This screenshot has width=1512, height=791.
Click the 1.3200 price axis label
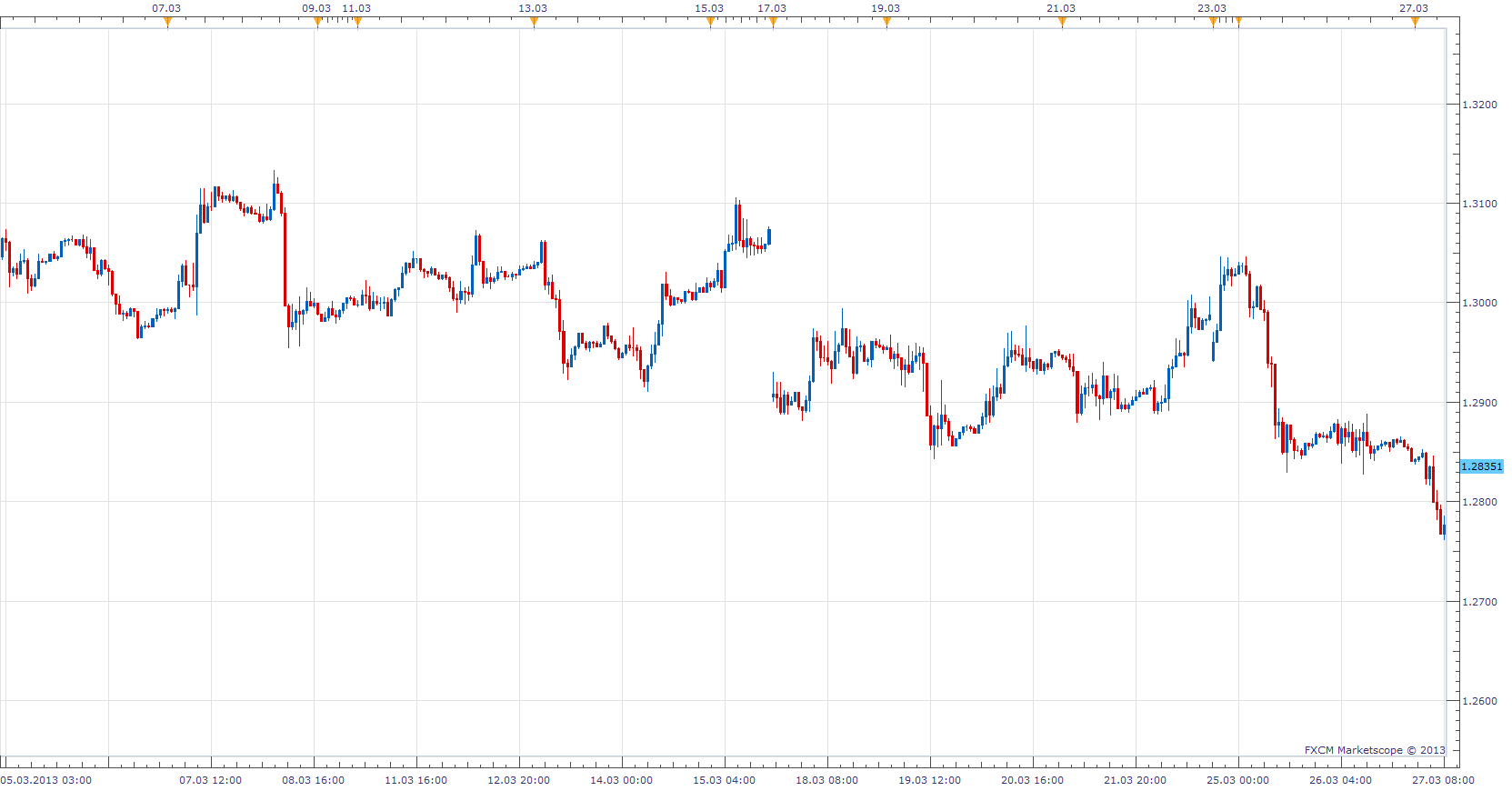(1479, 105)
